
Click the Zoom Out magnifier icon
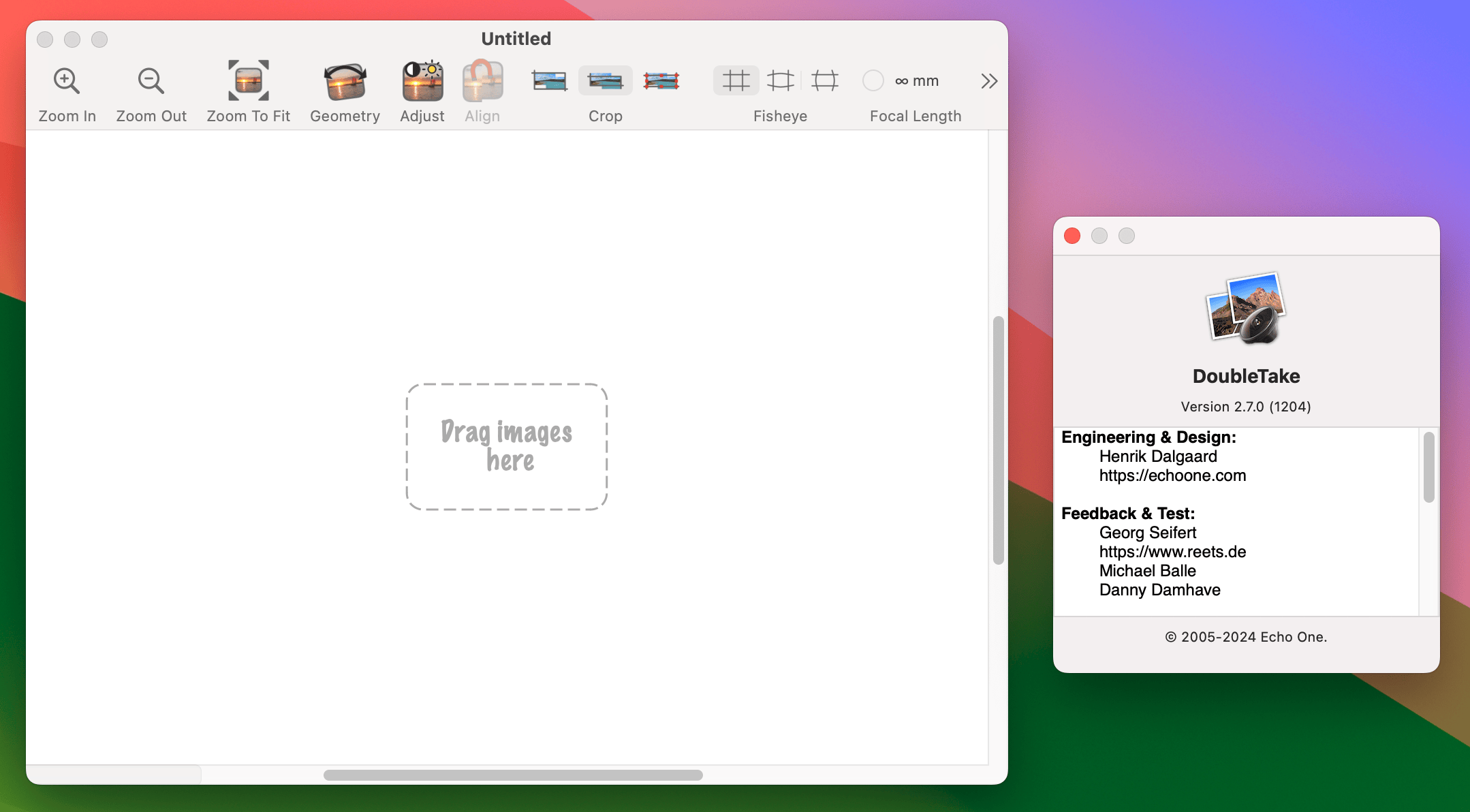click(151, 81)
